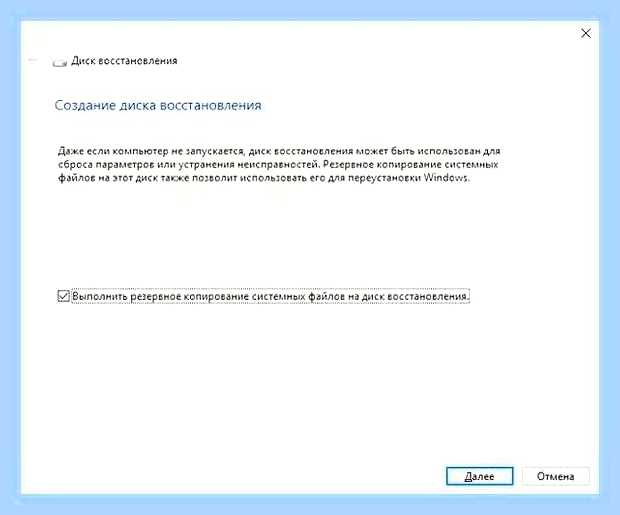Uncheck the system files backup checkbox
This screenshot has width=620, height=515.
pyautogui.click(x=63, y=296)
